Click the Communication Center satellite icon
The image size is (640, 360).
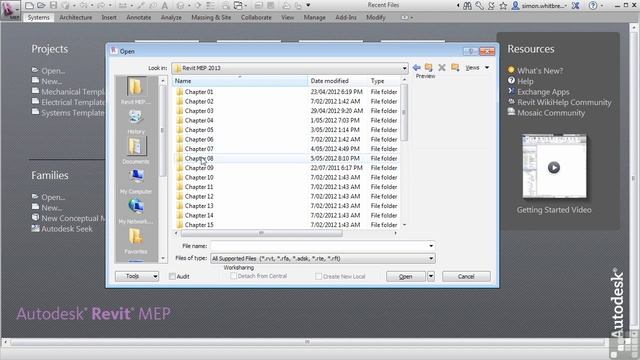491,6
